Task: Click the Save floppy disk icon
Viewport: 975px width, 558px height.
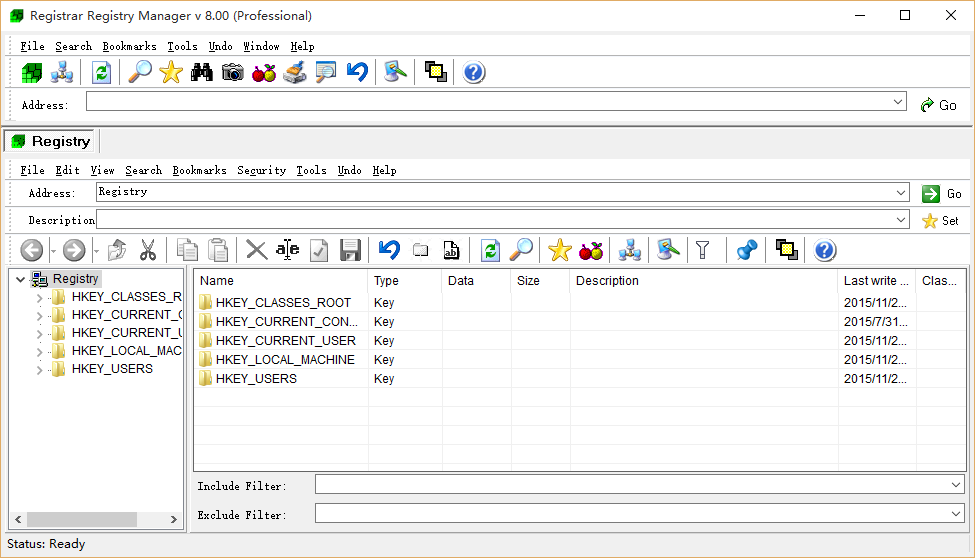Action: pyautogui.click(x=350, y=250)
